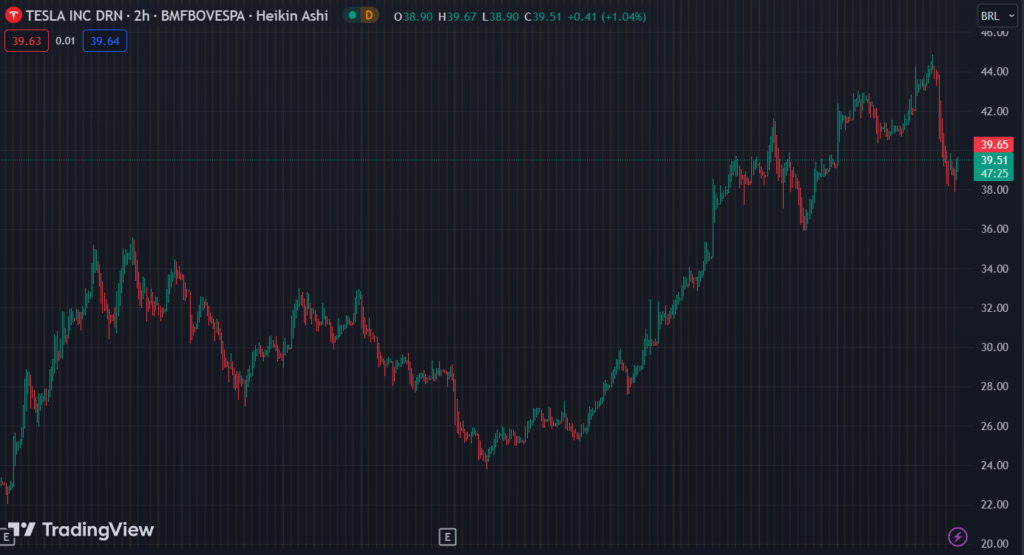1024x555 pixels.
Task: Click the TESLA INC DRN symbol title
Action: [74, 16]
